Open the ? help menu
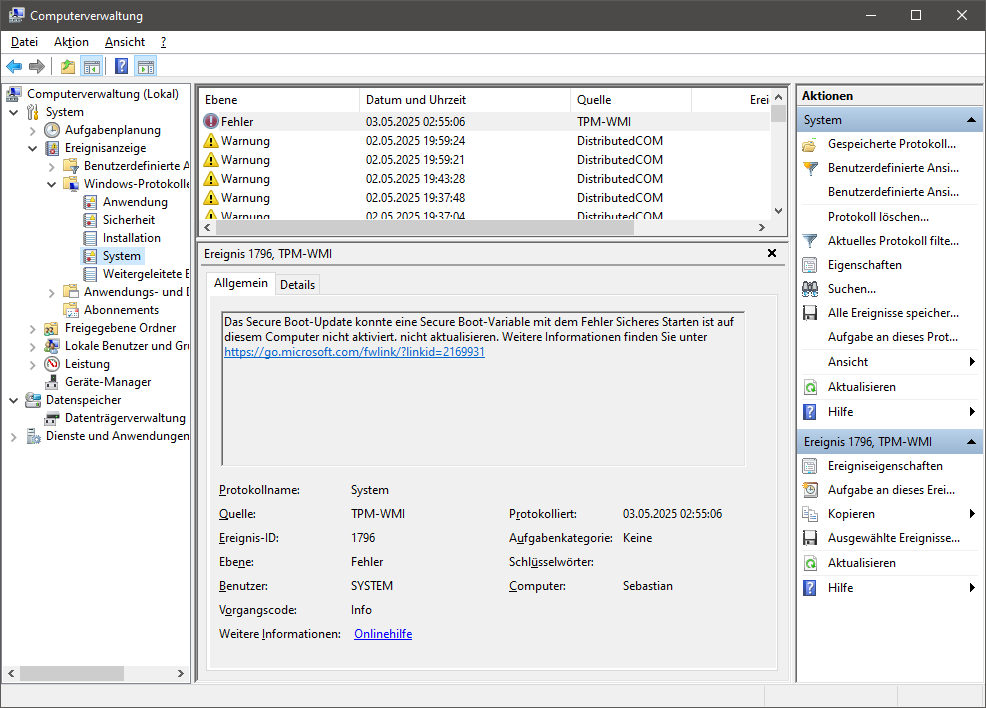986x708 pixels. pos(163,42)
